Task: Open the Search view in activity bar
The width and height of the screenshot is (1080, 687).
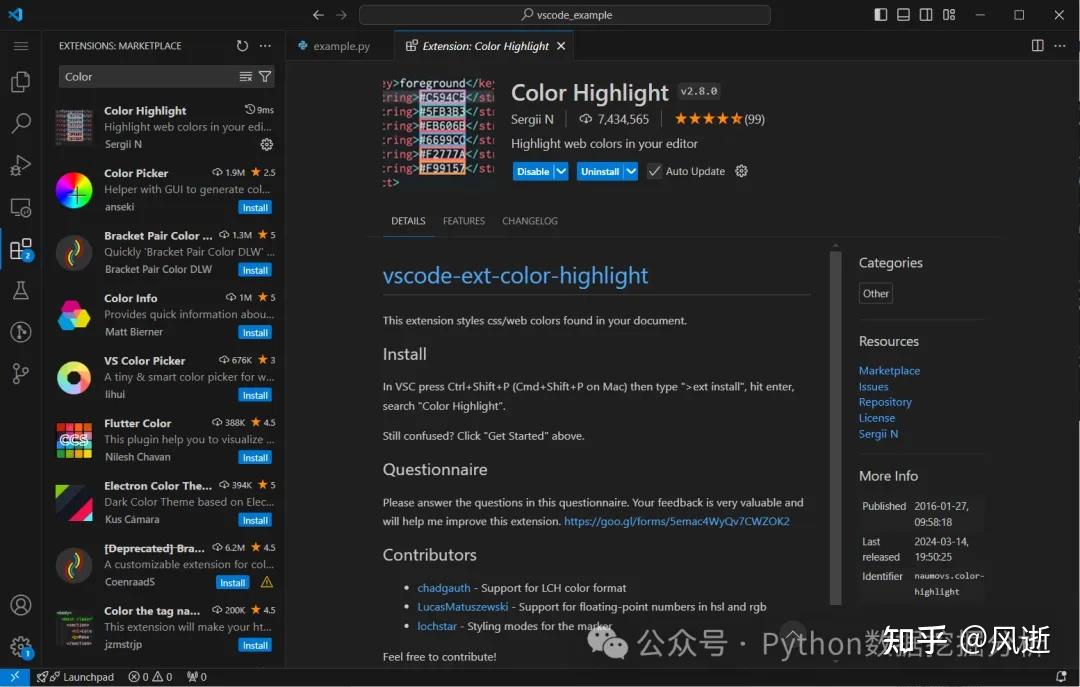Action: point(21,123)
